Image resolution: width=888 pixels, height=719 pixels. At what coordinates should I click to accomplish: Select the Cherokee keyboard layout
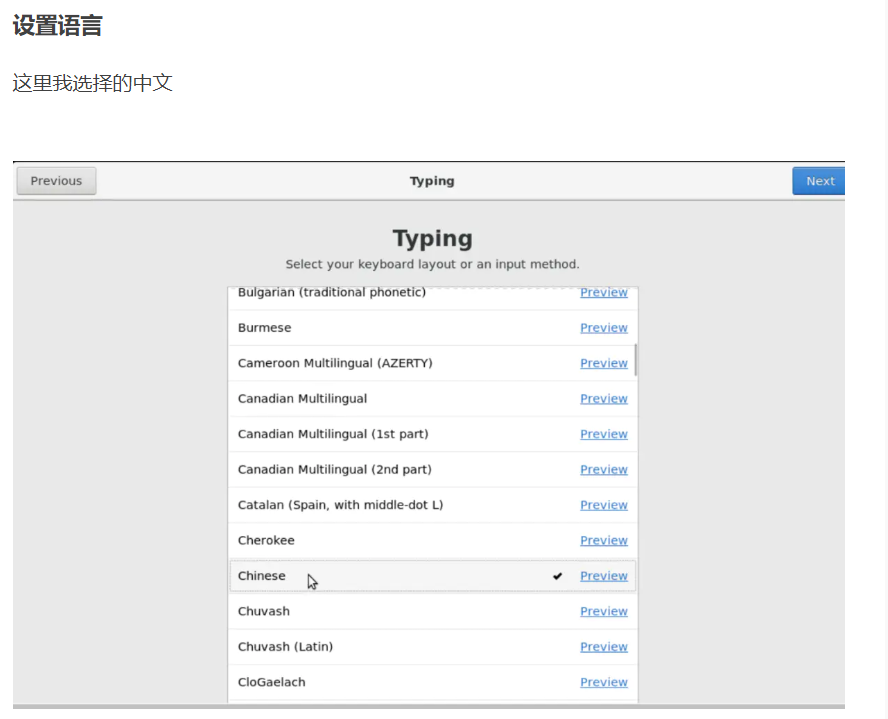[x=433, y=540]
